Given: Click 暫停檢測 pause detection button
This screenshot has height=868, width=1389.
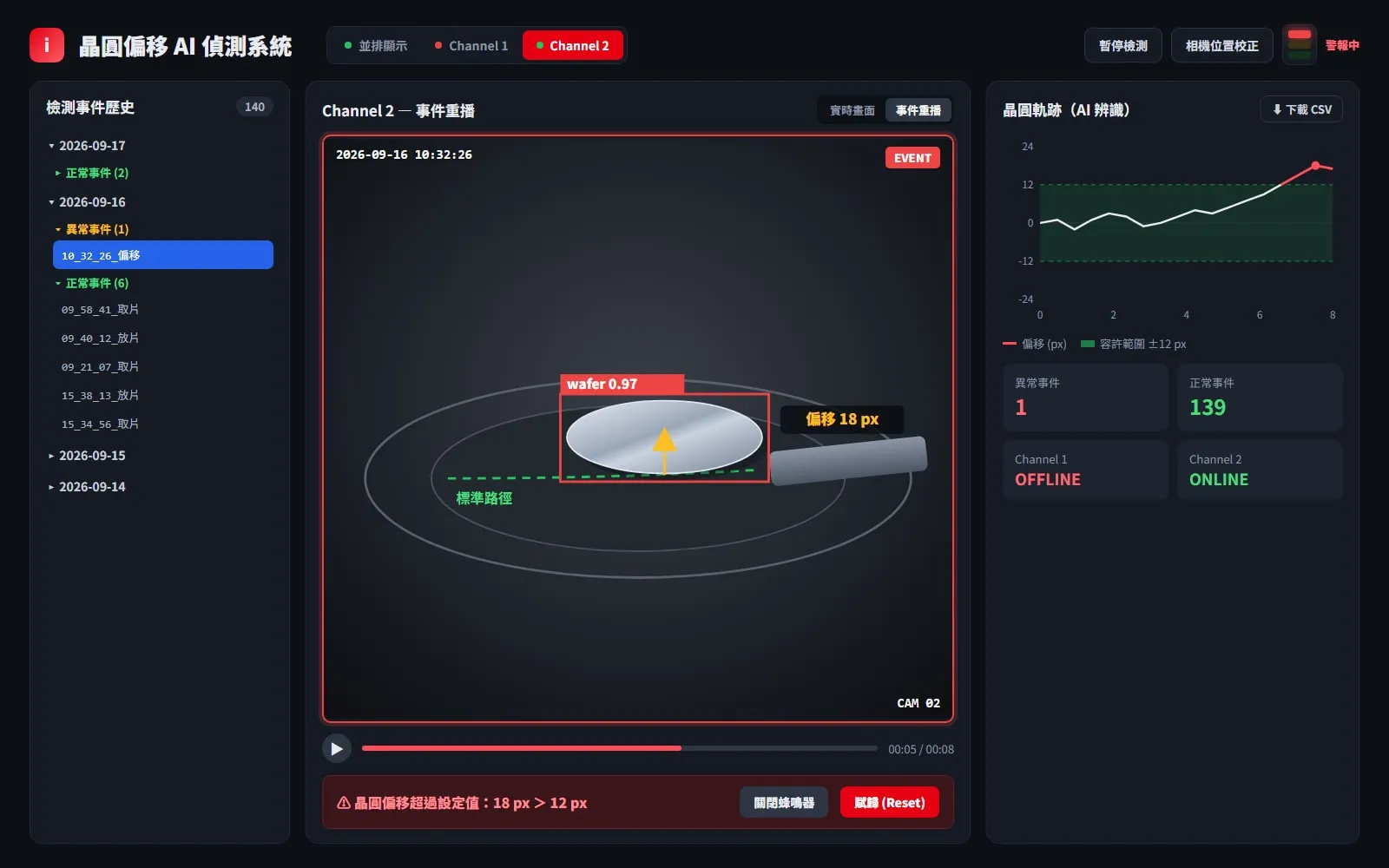Looking at the screenshot, I should pos(1123,45).
